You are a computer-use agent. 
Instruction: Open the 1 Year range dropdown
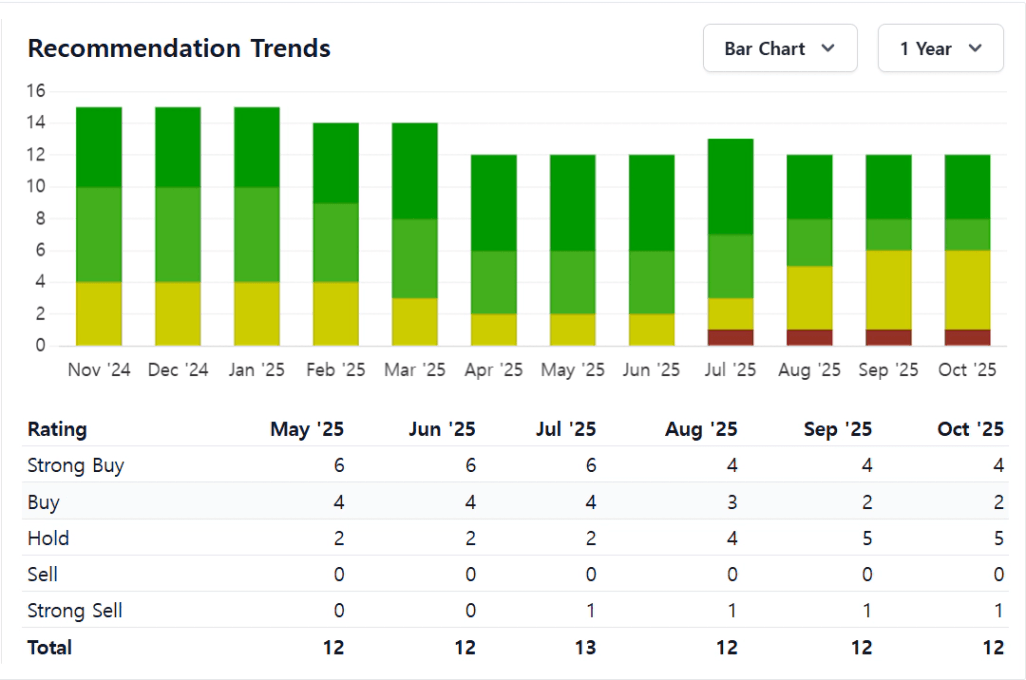click(x=940, y=49)
